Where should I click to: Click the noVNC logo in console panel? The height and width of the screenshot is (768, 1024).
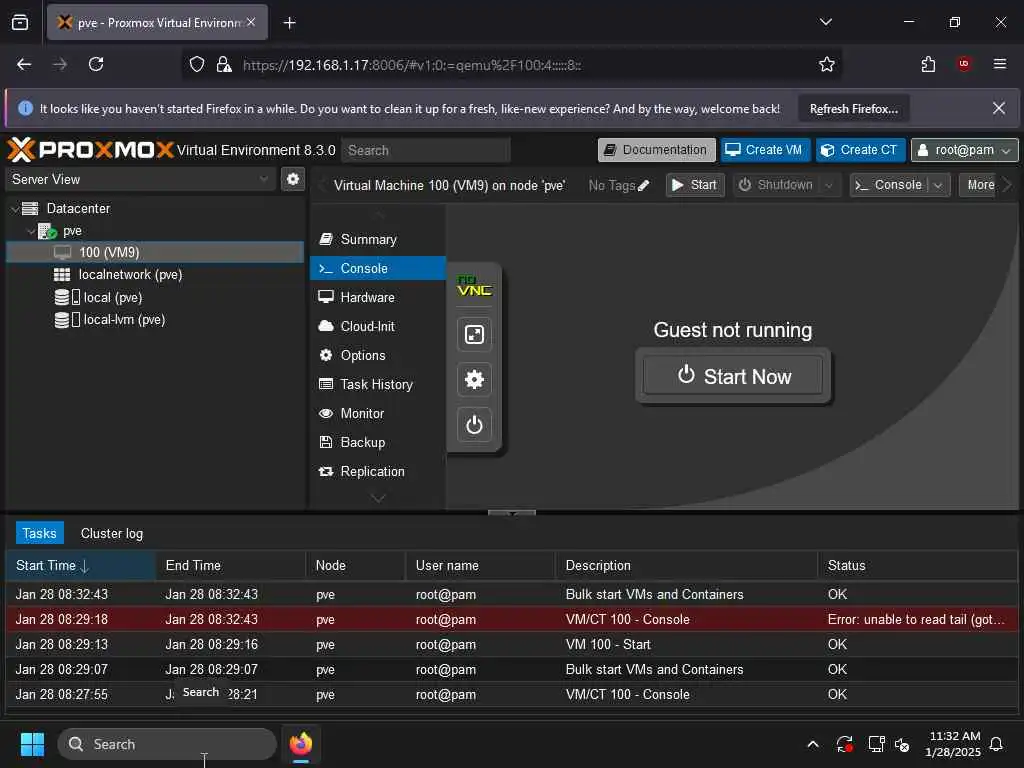click(474, 286)
